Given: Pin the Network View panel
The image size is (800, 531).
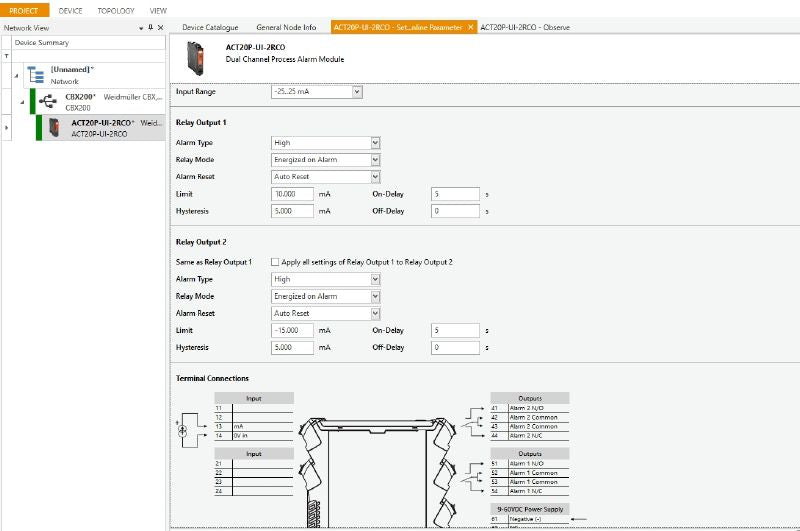Looking at the screenshot, I should click(x=149, y=28).
